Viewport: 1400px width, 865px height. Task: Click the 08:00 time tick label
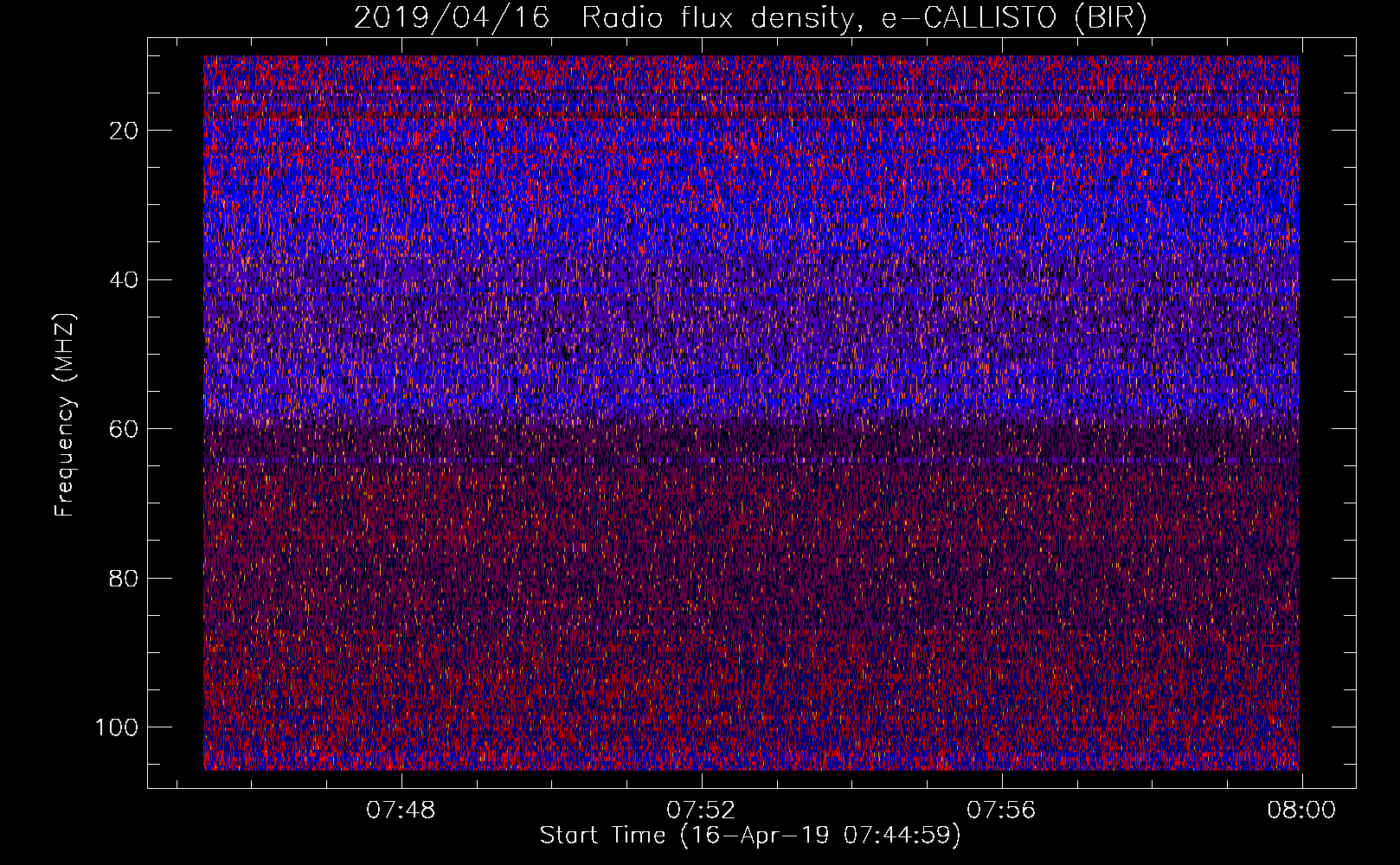[1301, 811]
